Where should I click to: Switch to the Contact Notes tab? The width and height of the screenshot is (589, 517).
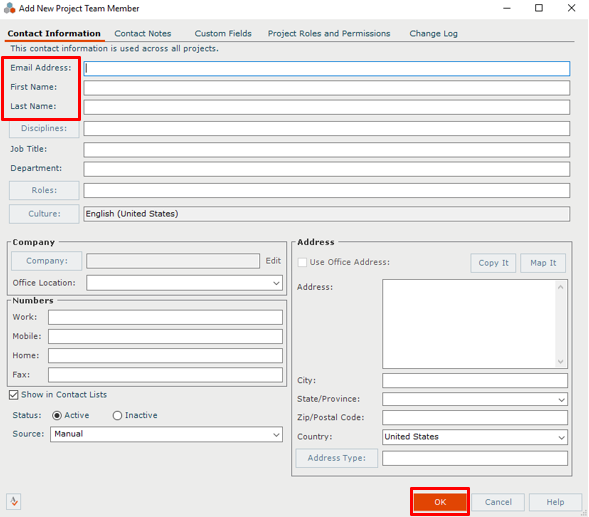(143, 33)
